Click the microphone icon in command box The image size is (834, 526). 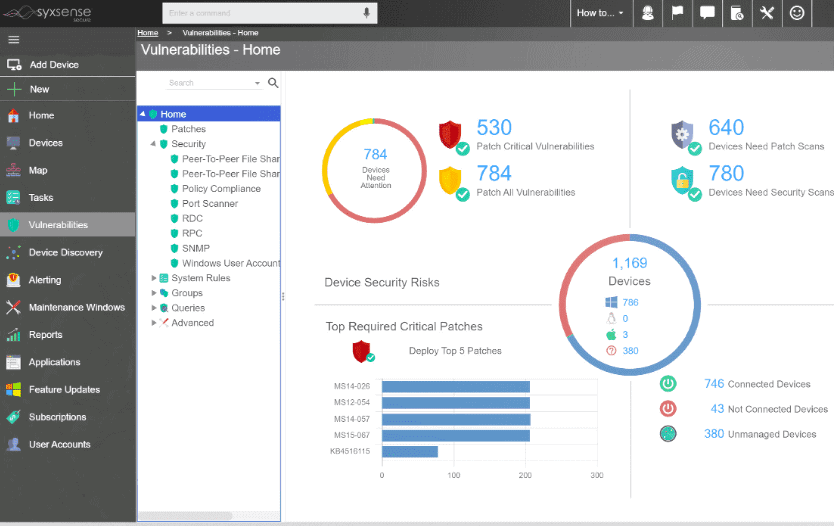366,13
